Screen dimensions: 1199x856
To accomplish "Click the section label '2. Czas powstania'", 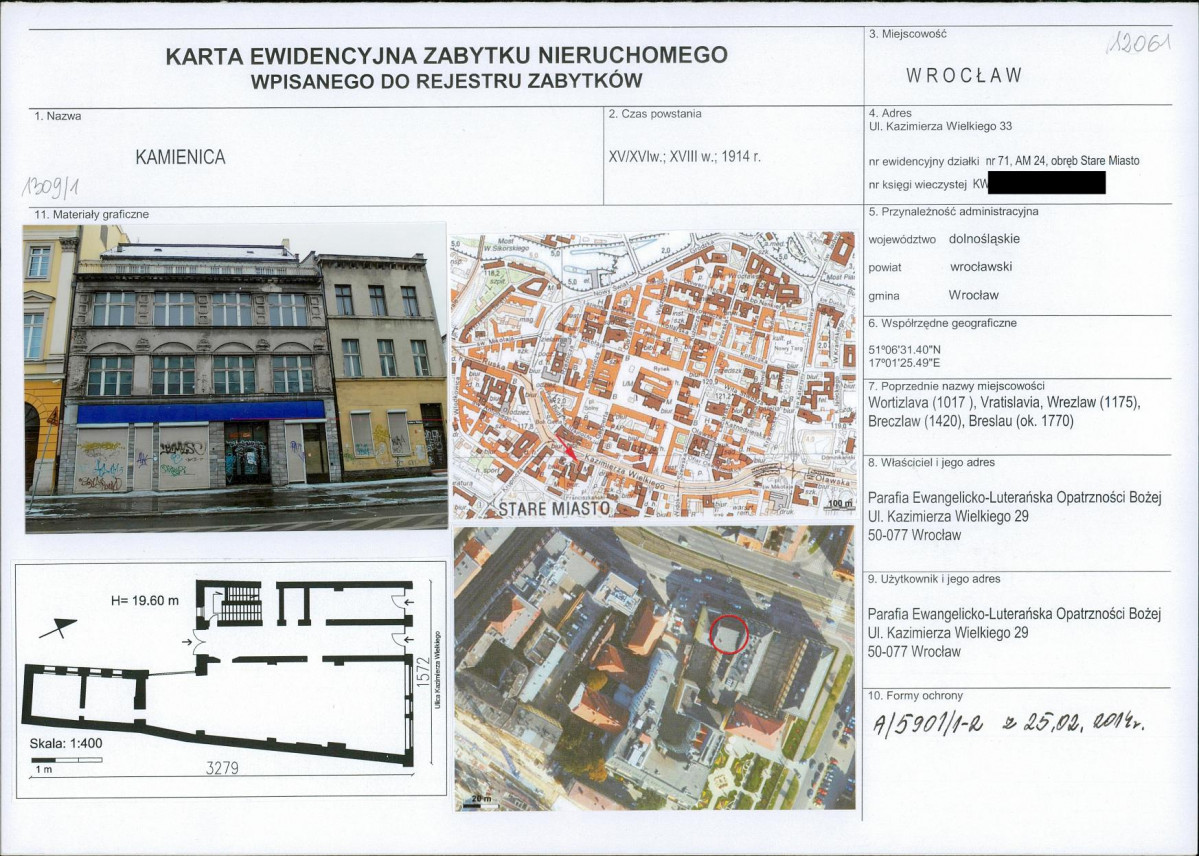I will (655, 114).
